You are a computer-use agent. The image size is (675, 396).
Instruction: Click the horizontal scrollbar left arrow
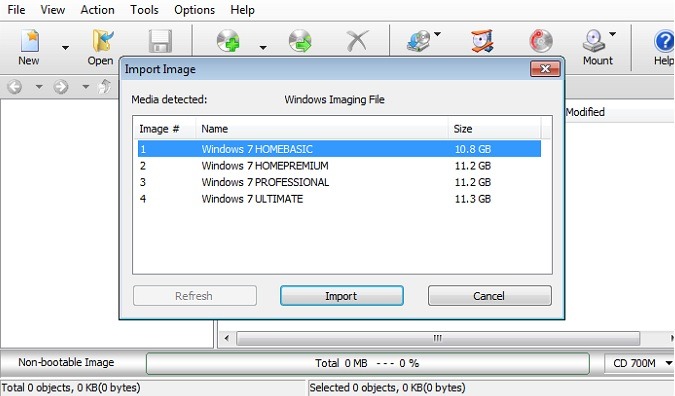226,338
